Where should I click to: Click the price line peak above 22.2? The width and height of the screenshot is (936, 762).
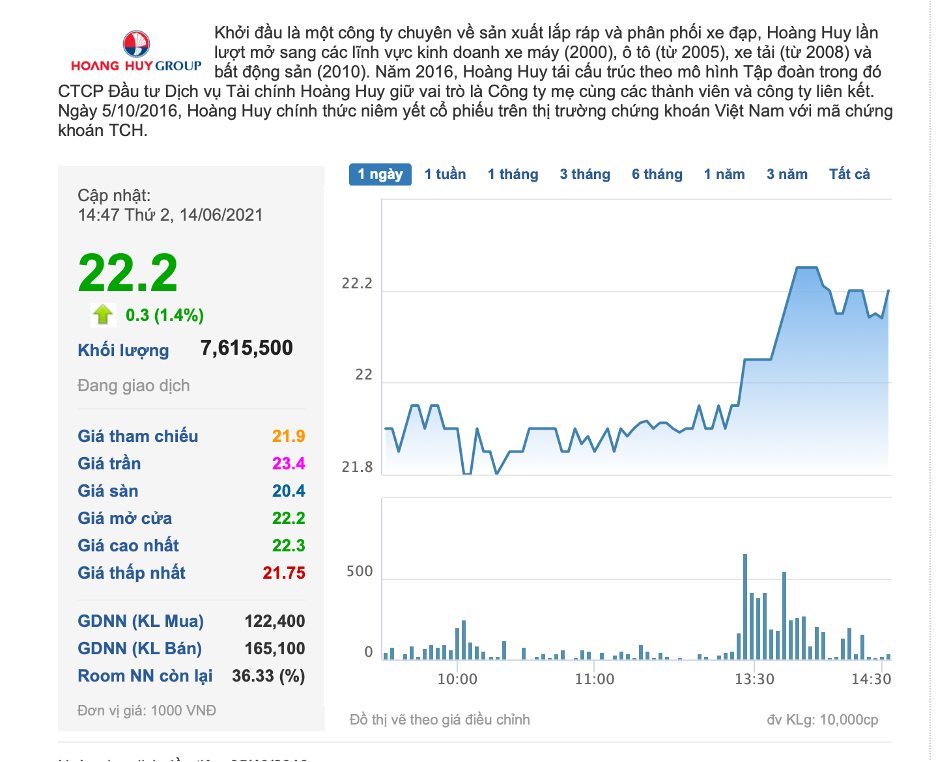tap(807, 268)
